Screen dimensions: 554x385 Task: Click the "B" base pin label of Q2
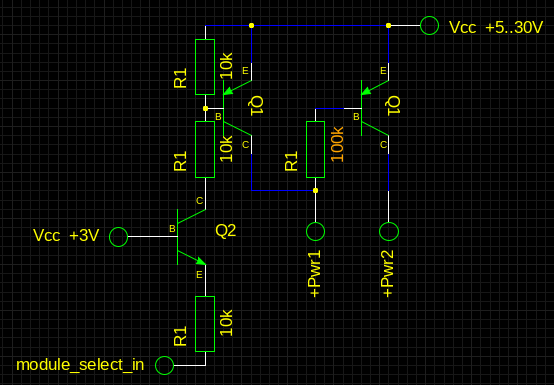[172, 229]
